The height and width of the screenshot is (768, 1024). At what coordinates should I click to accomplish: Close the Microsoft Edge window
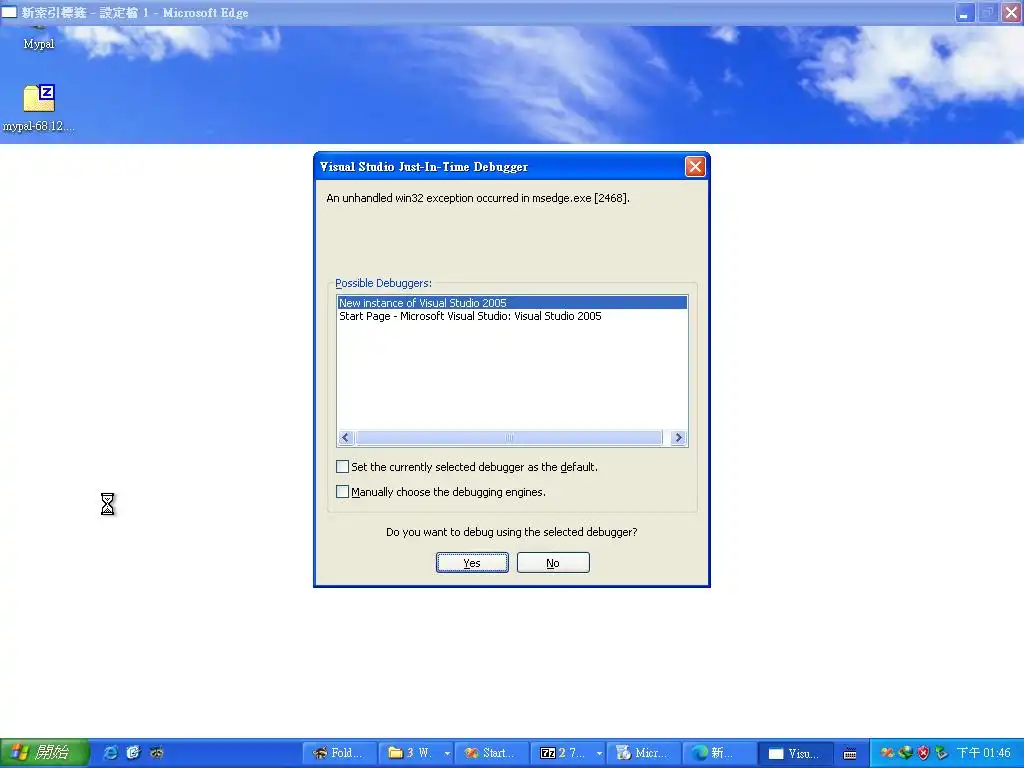click(1011, 12)
